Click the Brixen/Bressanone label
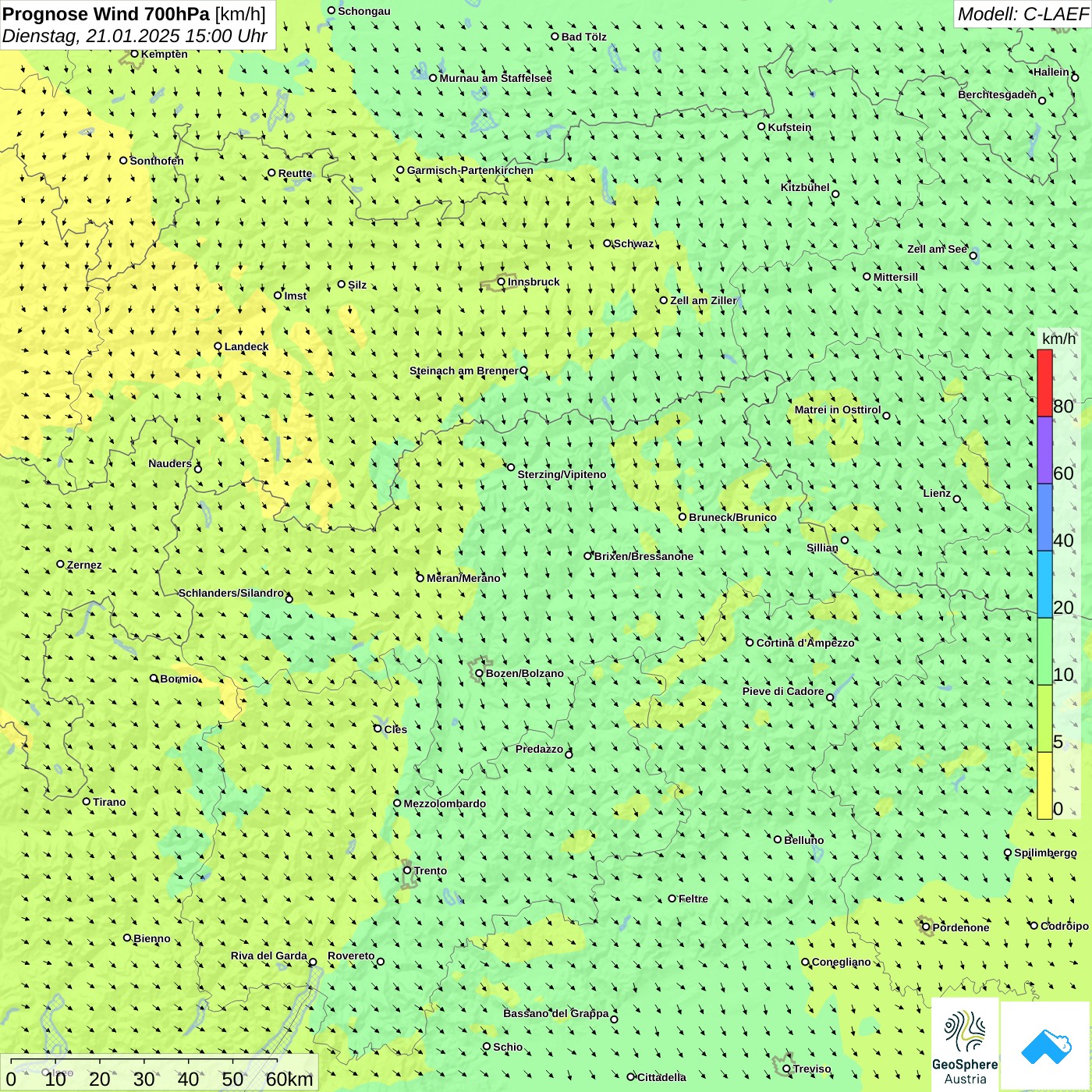This screenshot has width=1092, height=1092. click(643, 556)
